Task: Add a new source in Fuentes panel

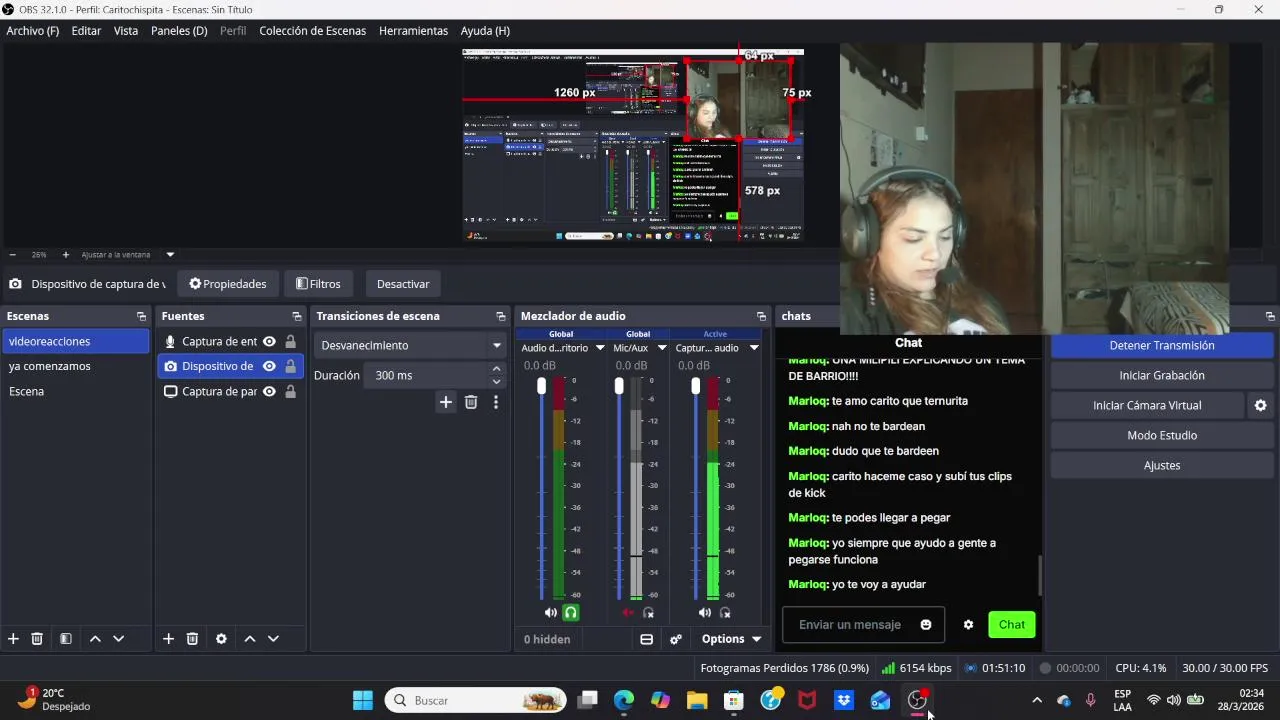Action: [x=168, y=639]
